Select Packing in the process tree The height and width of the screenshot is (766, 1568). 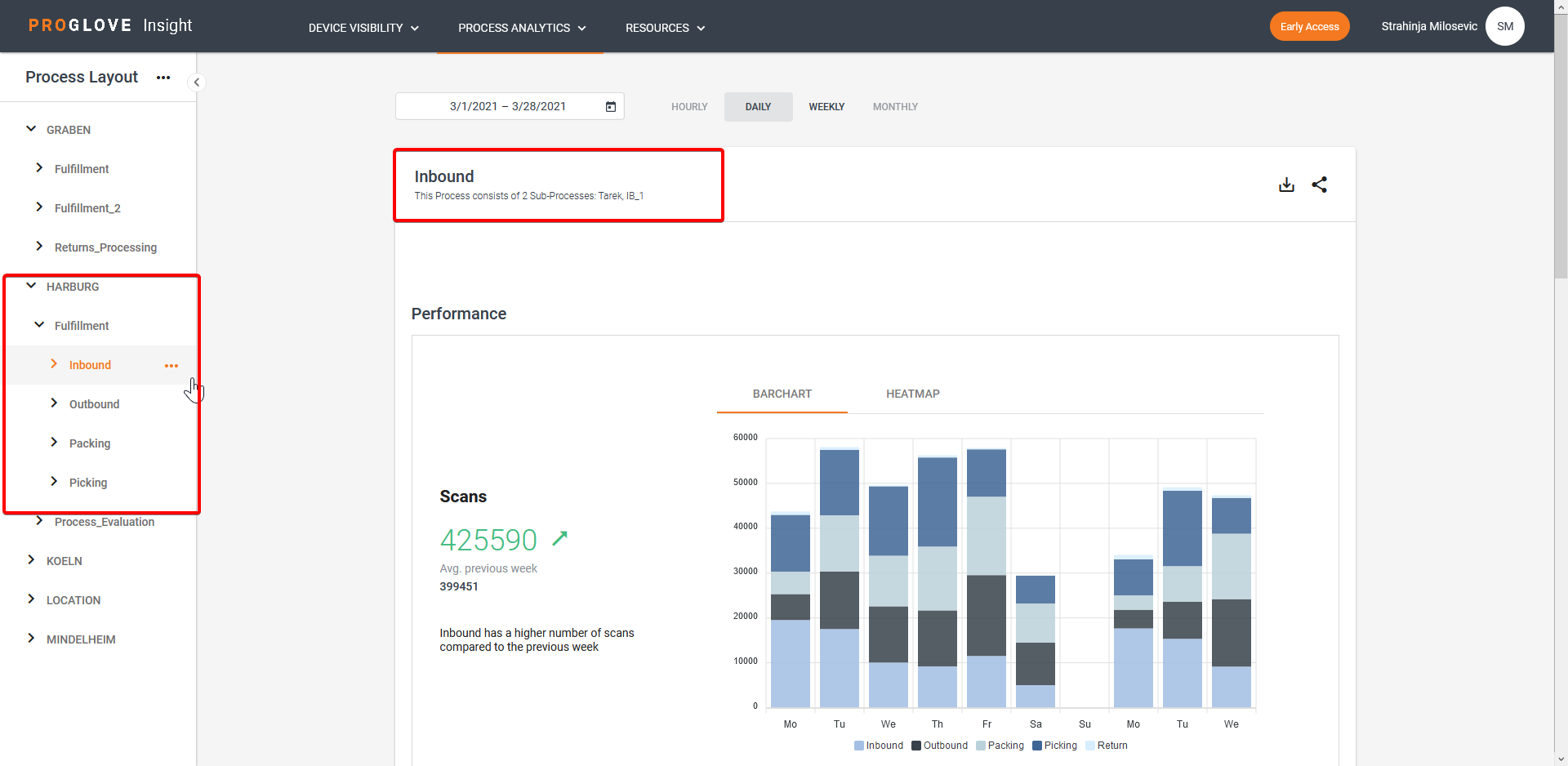pos(90,443)
